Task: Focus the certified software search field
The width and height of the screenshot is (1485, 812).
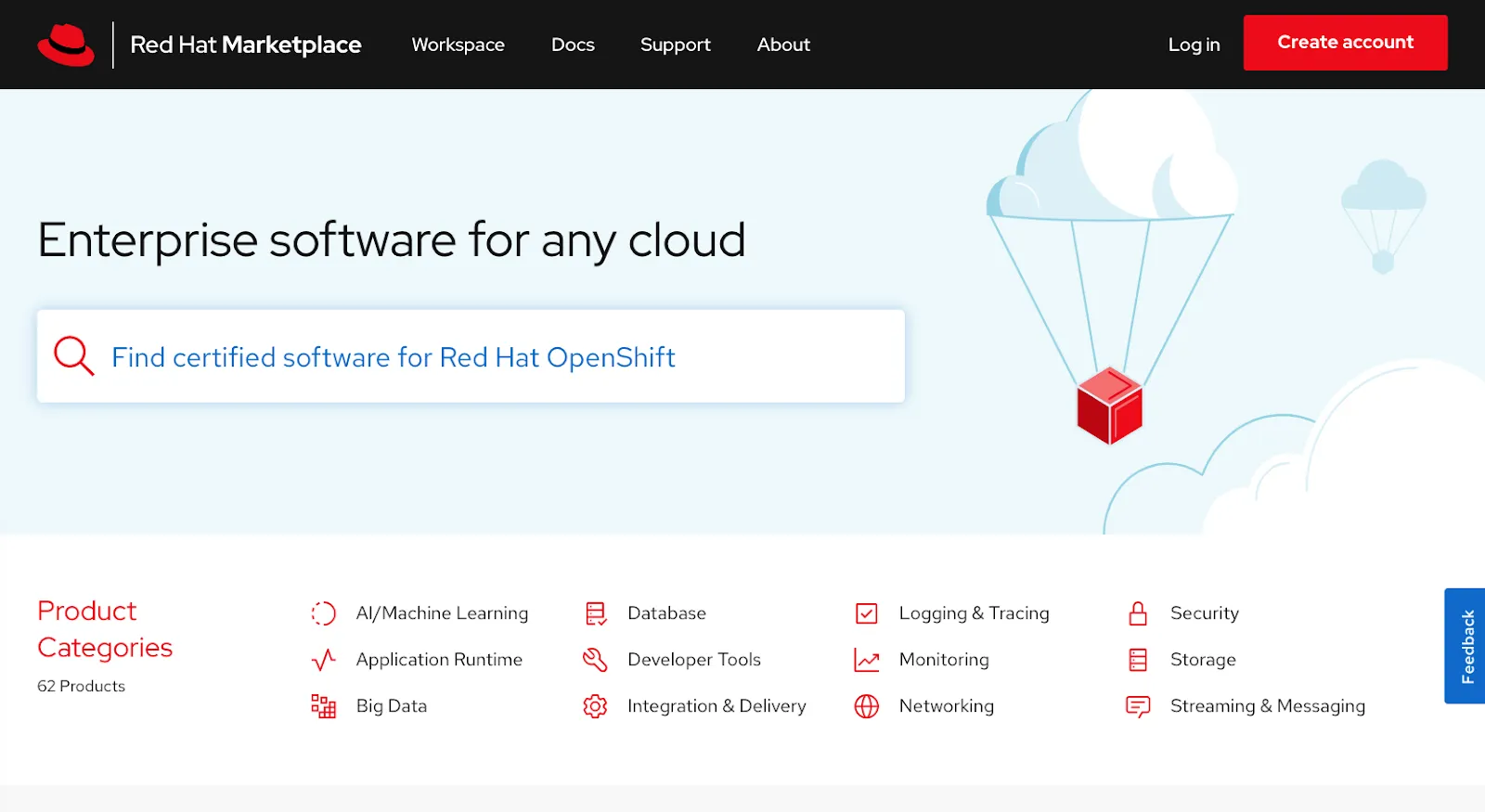Action: coord(501,357)
